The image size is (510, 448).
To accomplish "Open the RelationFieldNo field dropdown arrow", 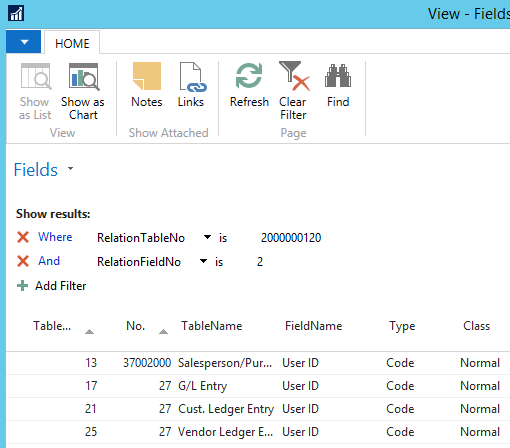I will click(x=203, y=261).
